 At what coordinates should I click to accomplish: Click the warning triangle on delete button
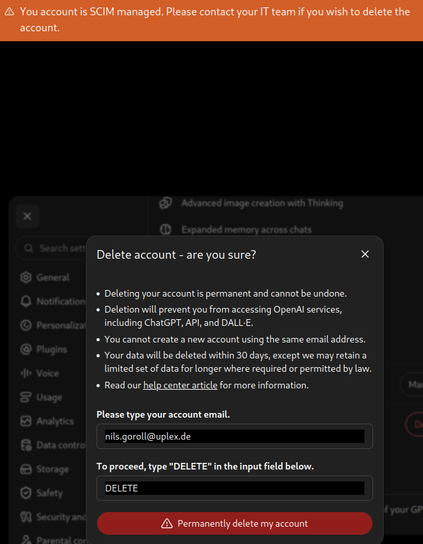(167, 523)
